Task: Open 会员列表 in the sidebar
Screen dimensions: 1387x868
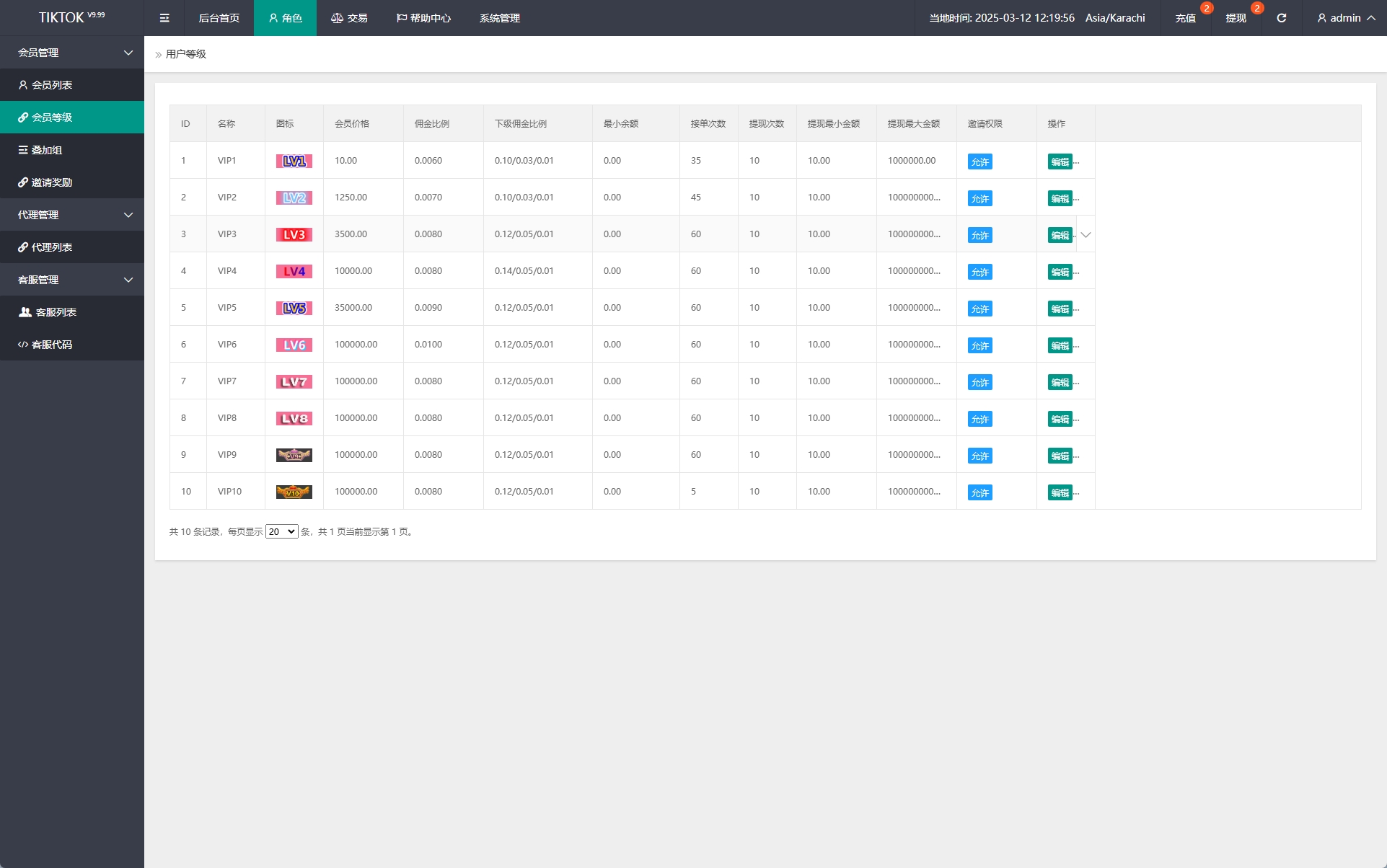Action: (x=52, y=85)
